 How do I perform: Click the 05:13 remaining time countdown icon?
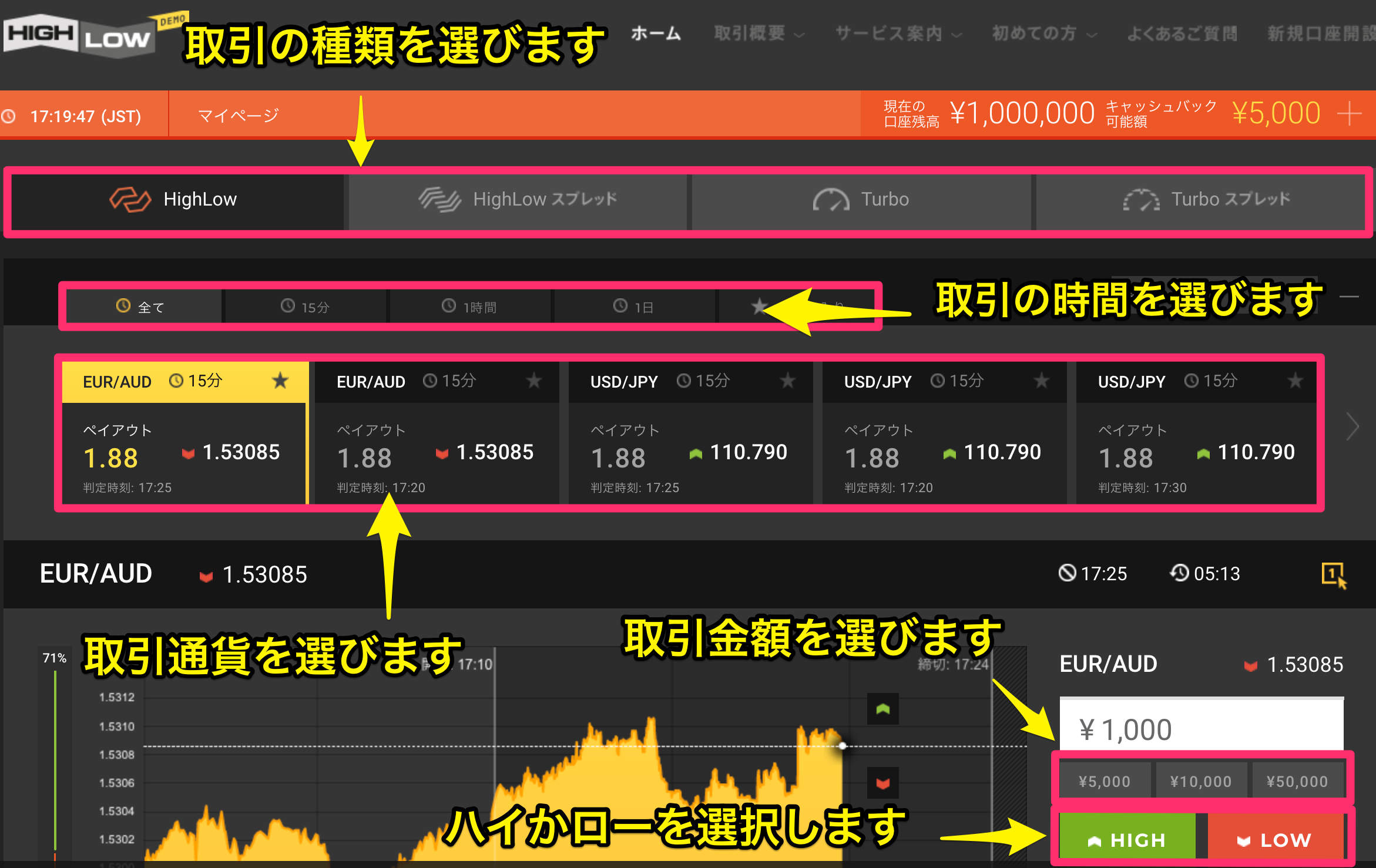(x=1179, y=573)
